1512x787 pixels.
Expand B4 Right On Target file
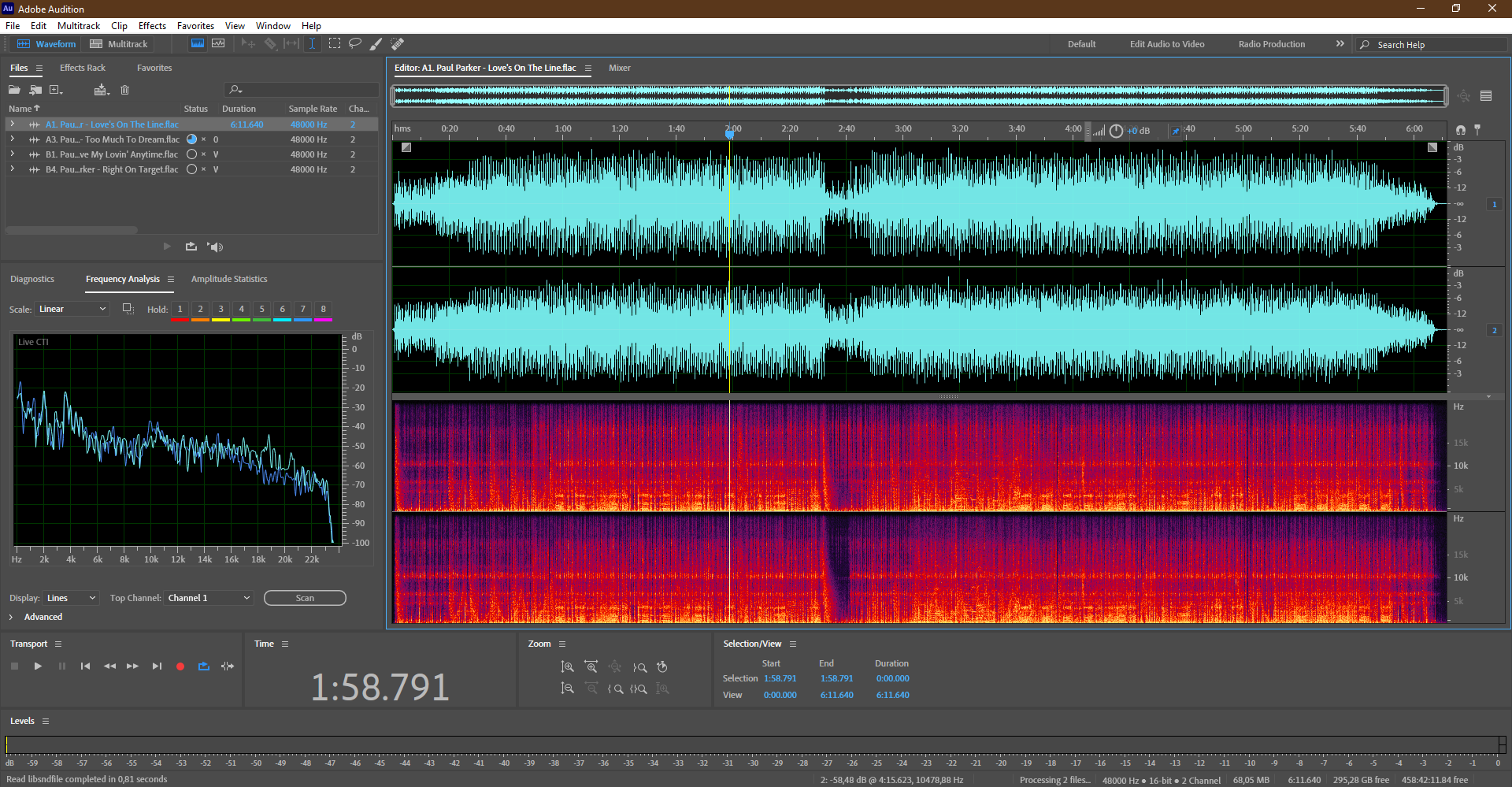[12, 169]
